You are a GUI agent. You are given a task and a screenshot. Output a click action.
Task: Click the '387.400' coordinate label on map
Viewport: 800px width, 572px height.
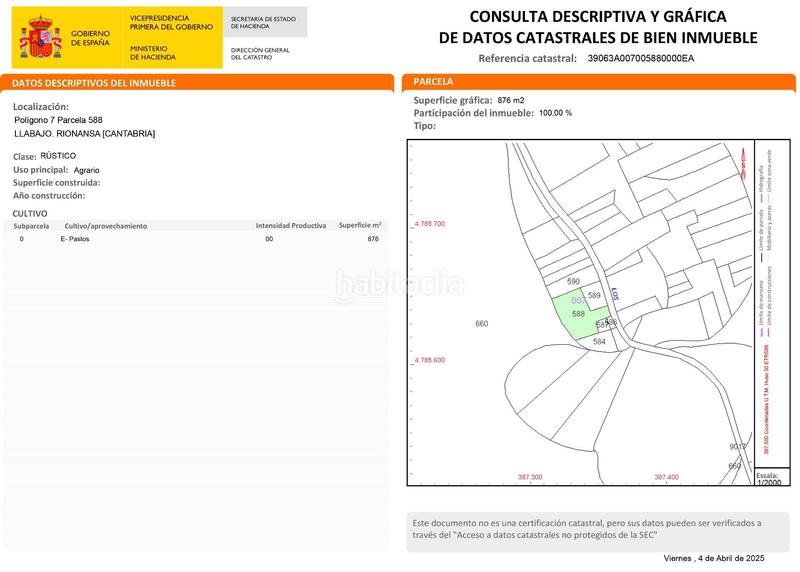(666, 477)
